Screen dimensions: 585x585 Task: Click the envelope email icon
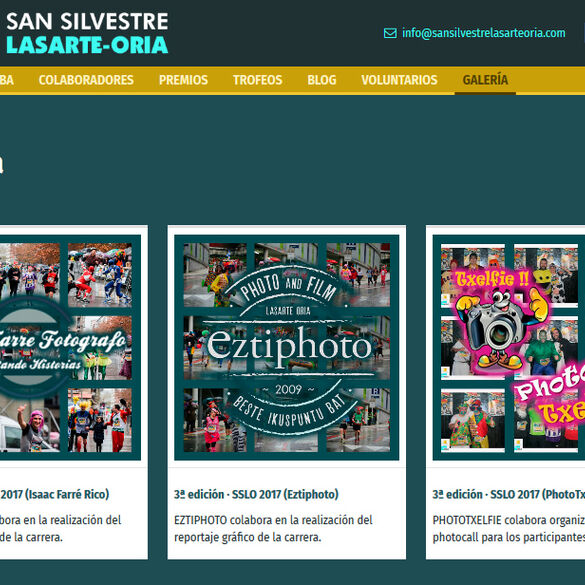[390, 33]
